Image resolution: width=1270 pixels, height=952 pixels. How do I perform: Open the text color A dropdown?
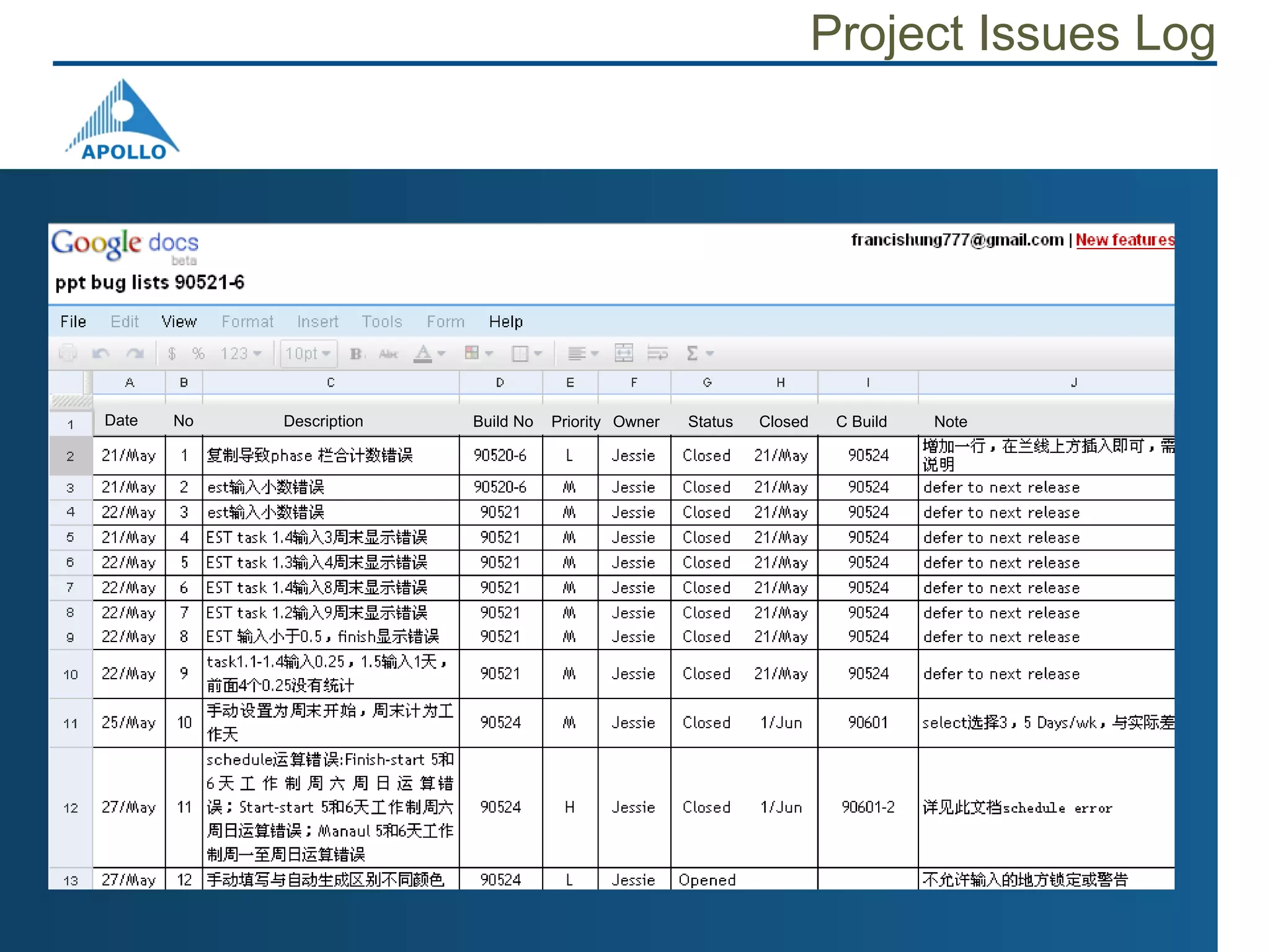(430, 353)
